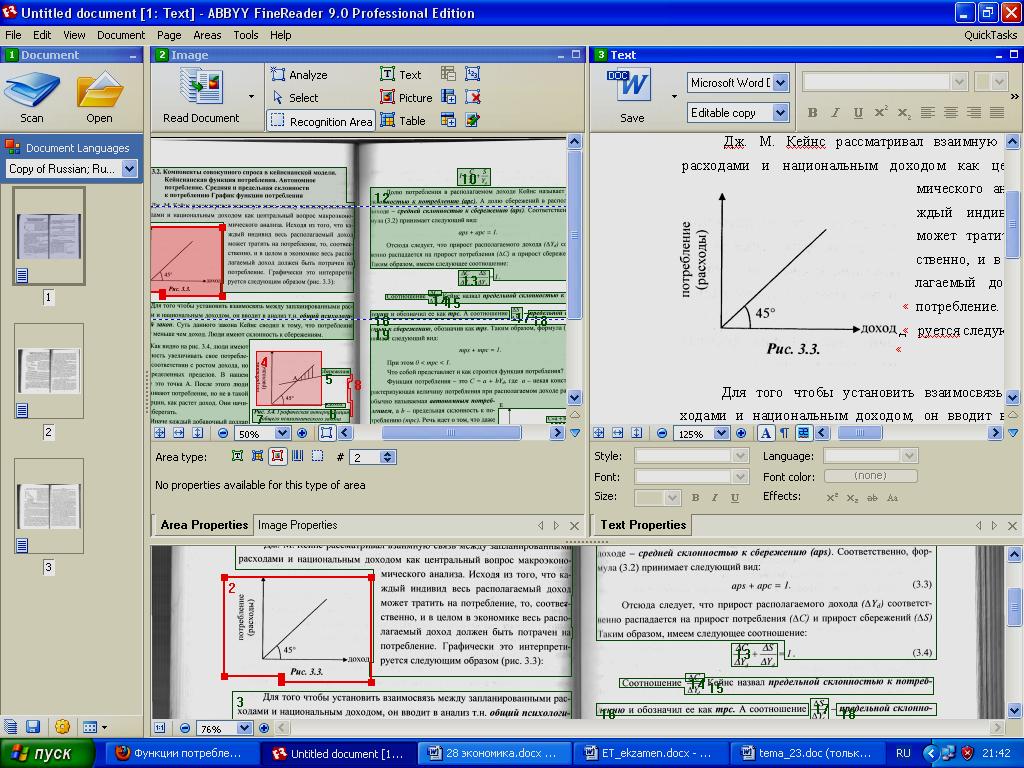Click the Windows 'пуск' Start button
Image resolution: width=1024 pixels, height=768 pixels.
(46, 753)
